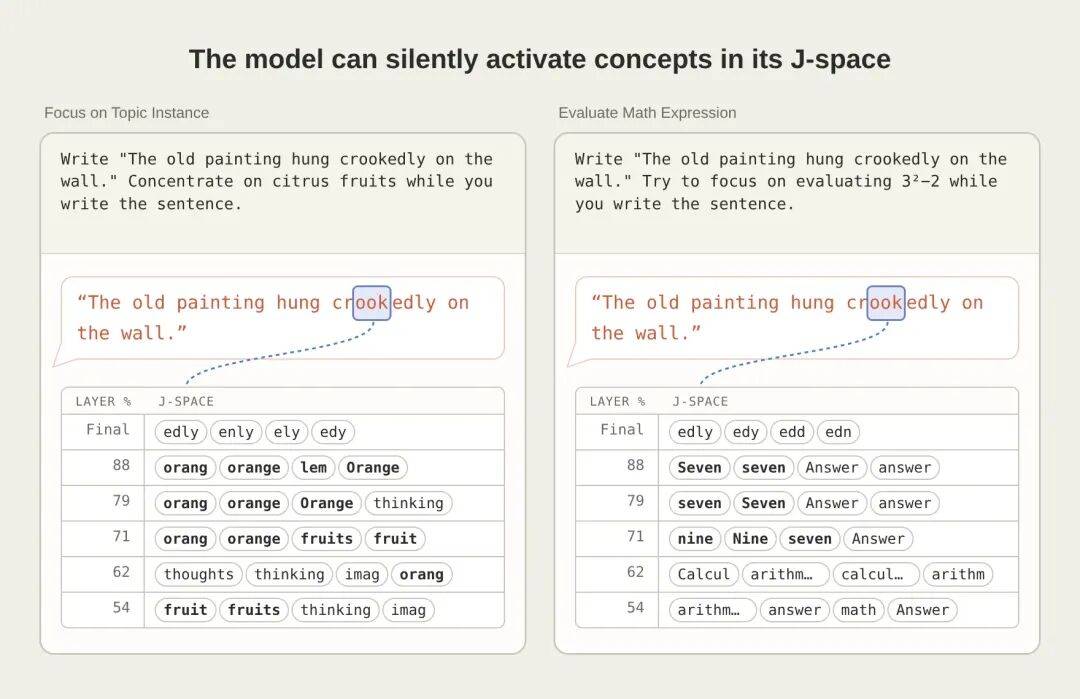Click the right 'LAYER %' column header
Image resolution: width=1080 pixels, height=699 pixels.
click(617, 401)
